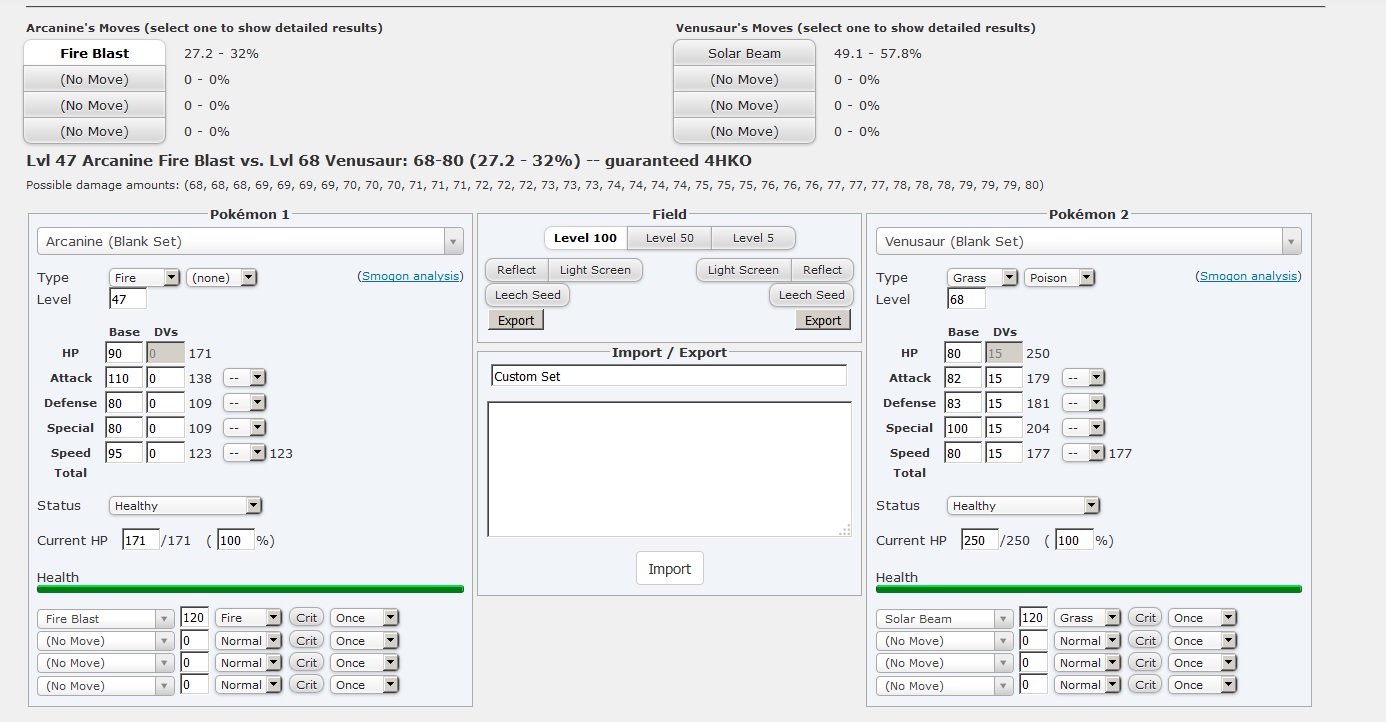Open Arcanine's Attack stat modifier dropdown
1386x722 pixels.
click(244, 378)
